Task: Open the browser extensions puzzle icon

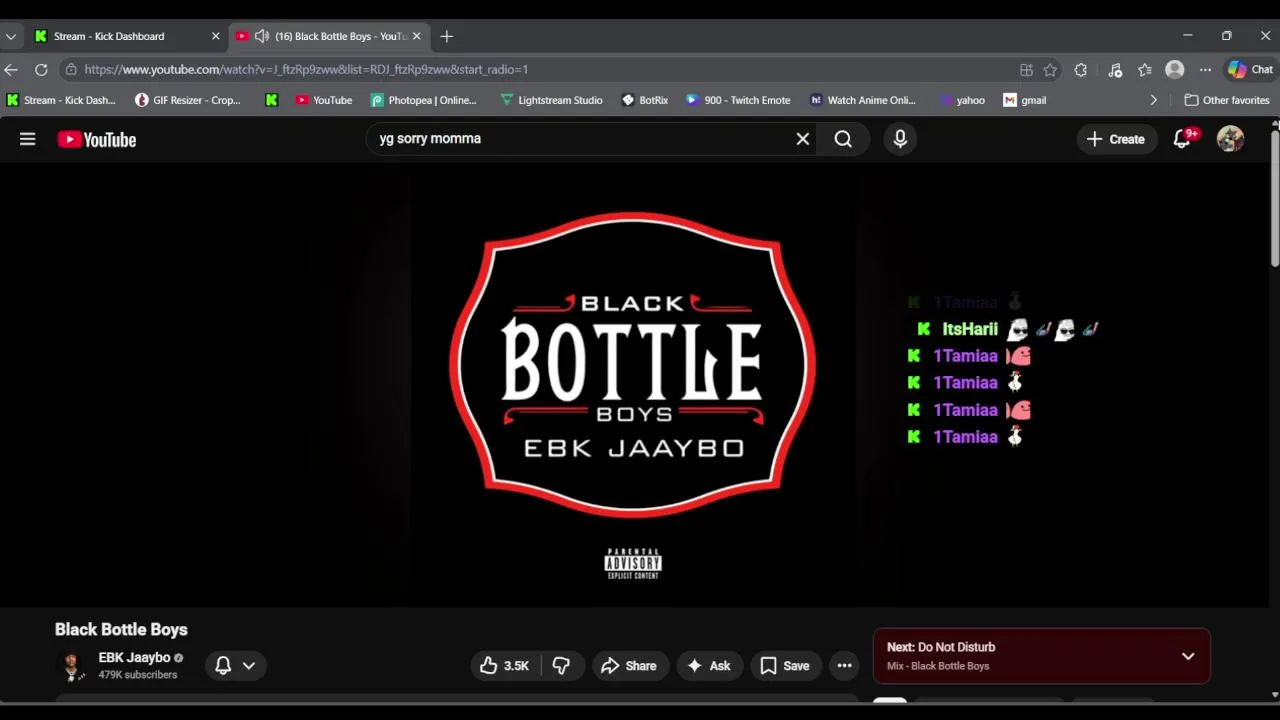Action: (1080, 69)
